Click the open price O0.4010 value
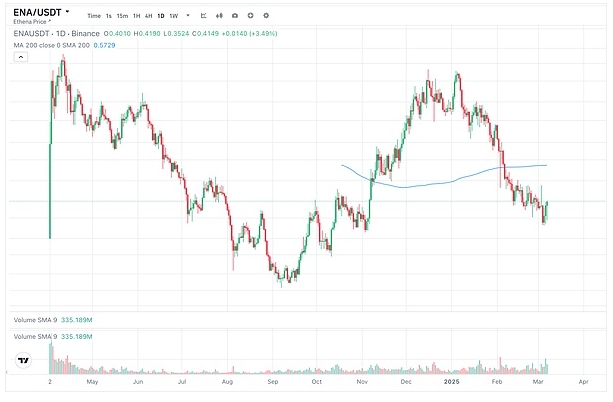This screenshot has width=613, height=402. click(x=117, y=34)
